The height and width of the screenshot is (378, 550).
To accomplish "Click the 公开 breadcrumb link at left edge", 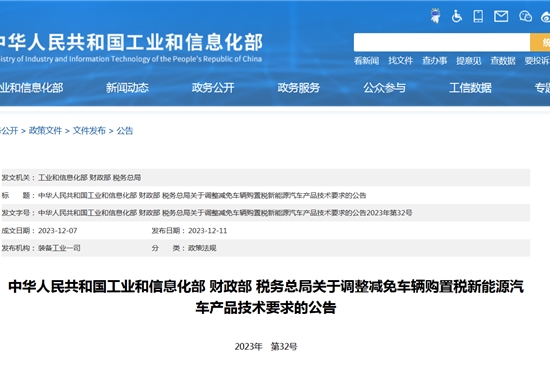I will click(x=9, y=131).
